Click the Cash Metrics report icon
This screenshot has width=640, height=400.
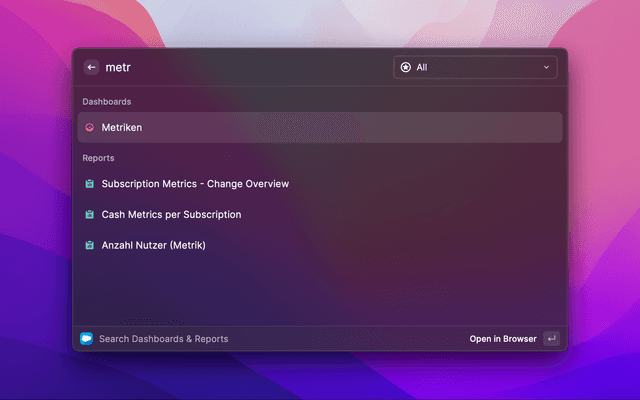[90, 215]
